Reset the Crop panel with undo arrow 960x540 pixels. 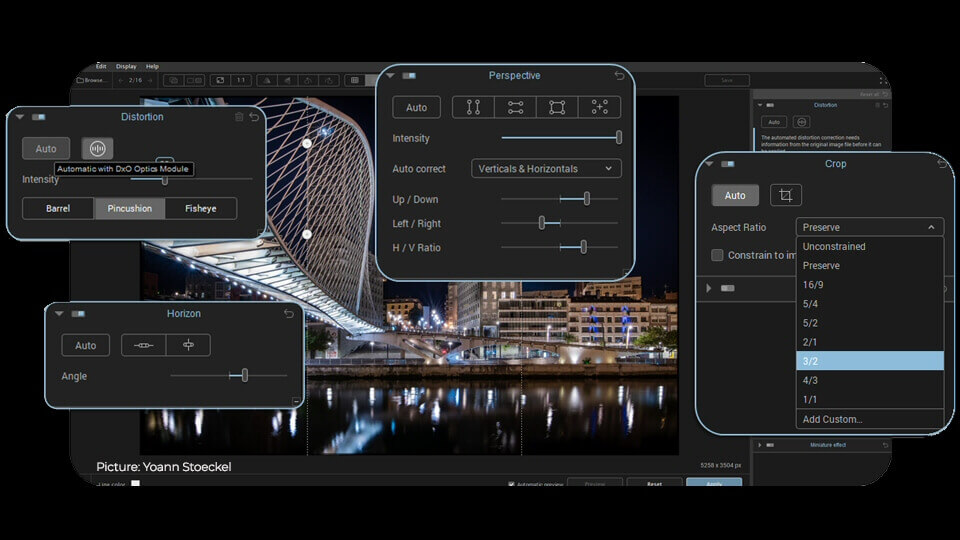942,163
